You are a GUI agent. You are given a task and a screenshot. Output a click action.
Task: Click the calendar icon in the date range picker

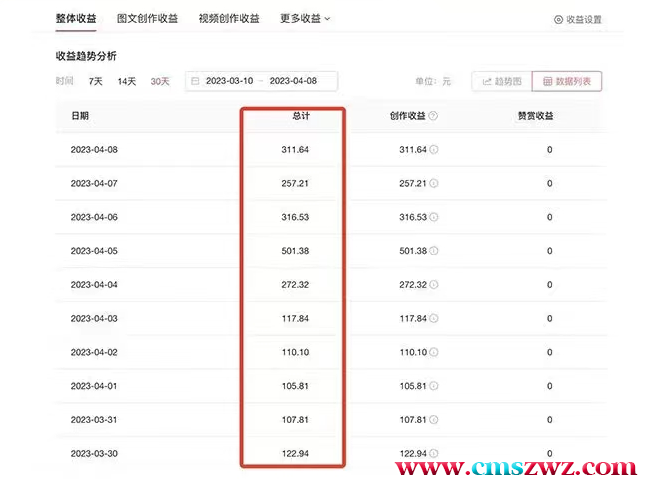[x=195, y=81]
